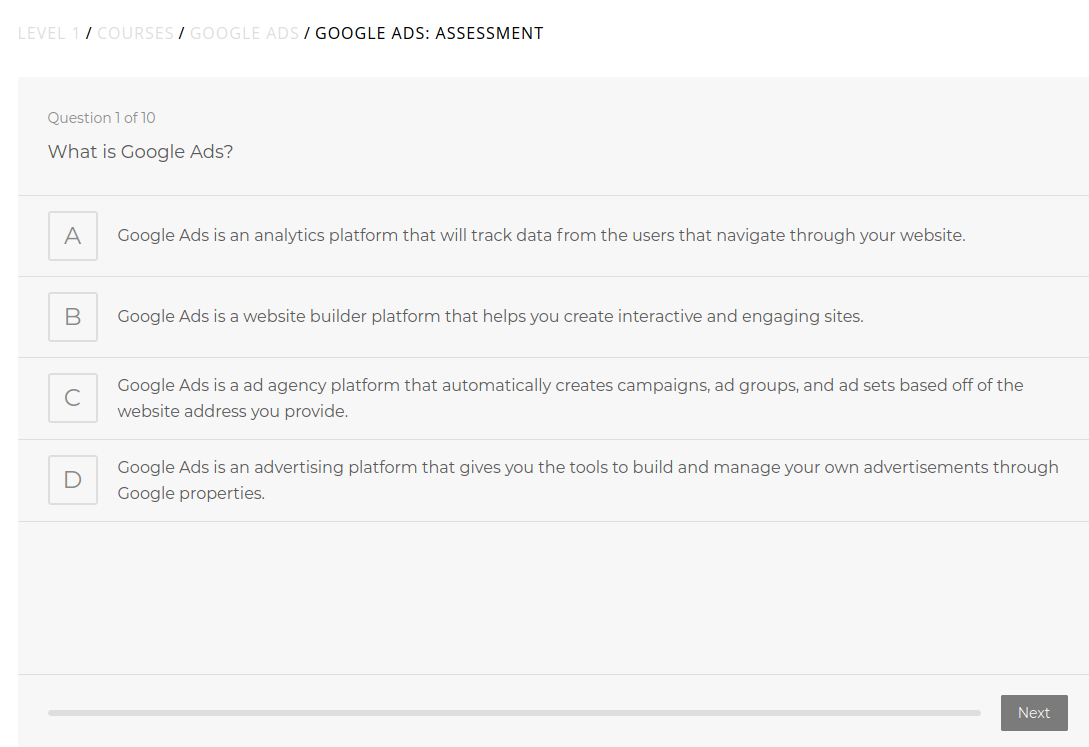1089x747 pixels.
Task: Navigate to the GOOGLE ADS breadcrumb
Action: [244, 33]
